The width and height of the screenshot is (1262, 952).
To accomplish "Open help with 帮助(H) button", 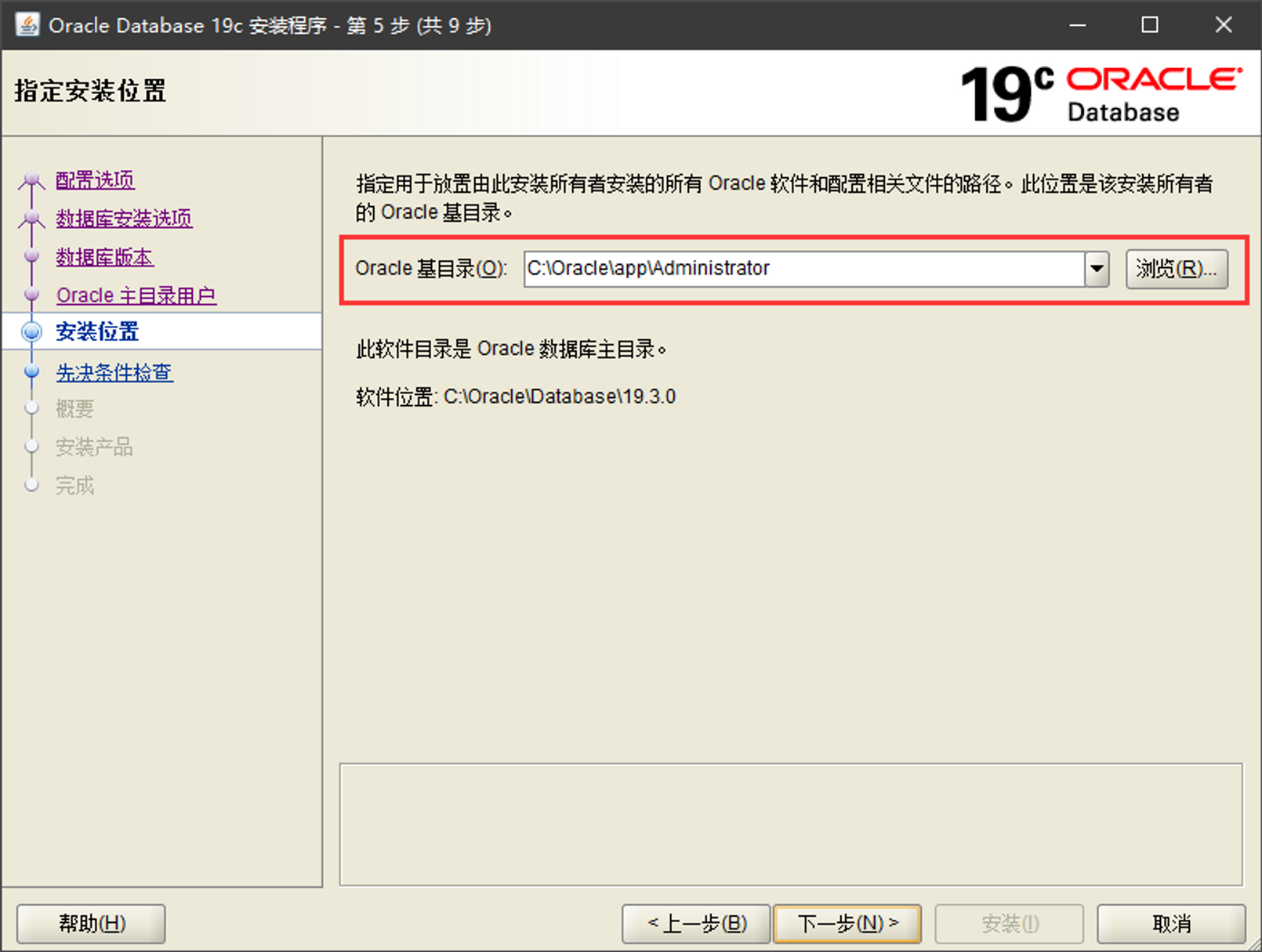I will [91, 924].
